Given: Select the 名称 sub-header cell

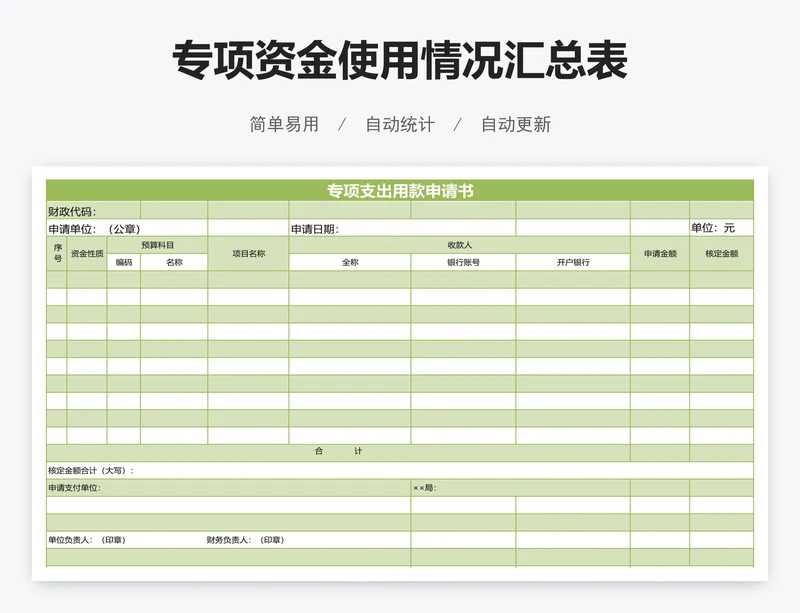Looking at the screenshot, I should tap(174, 262).
